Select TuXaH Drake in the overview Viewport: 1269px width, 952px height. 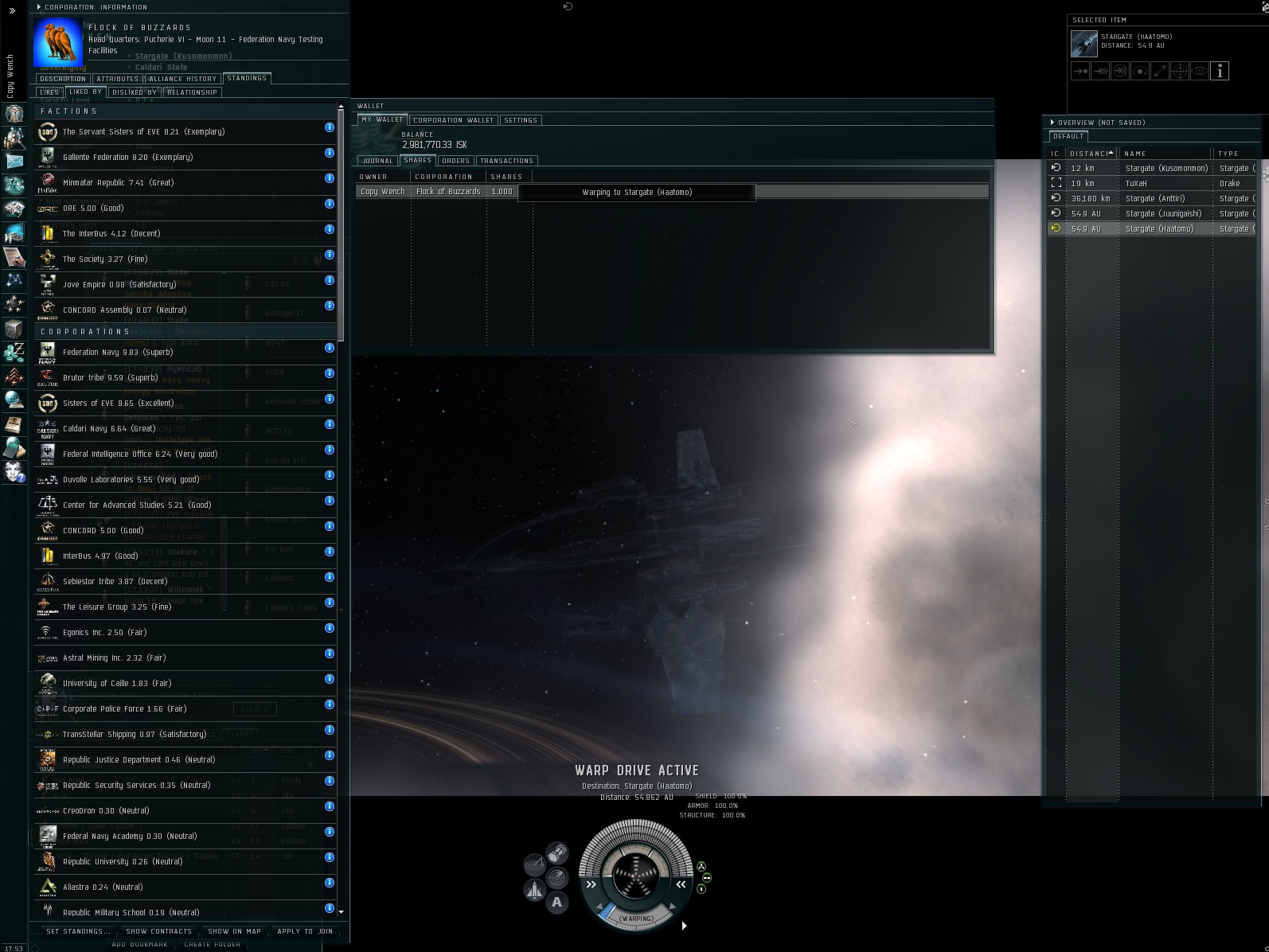click(x=1152, y=183)
